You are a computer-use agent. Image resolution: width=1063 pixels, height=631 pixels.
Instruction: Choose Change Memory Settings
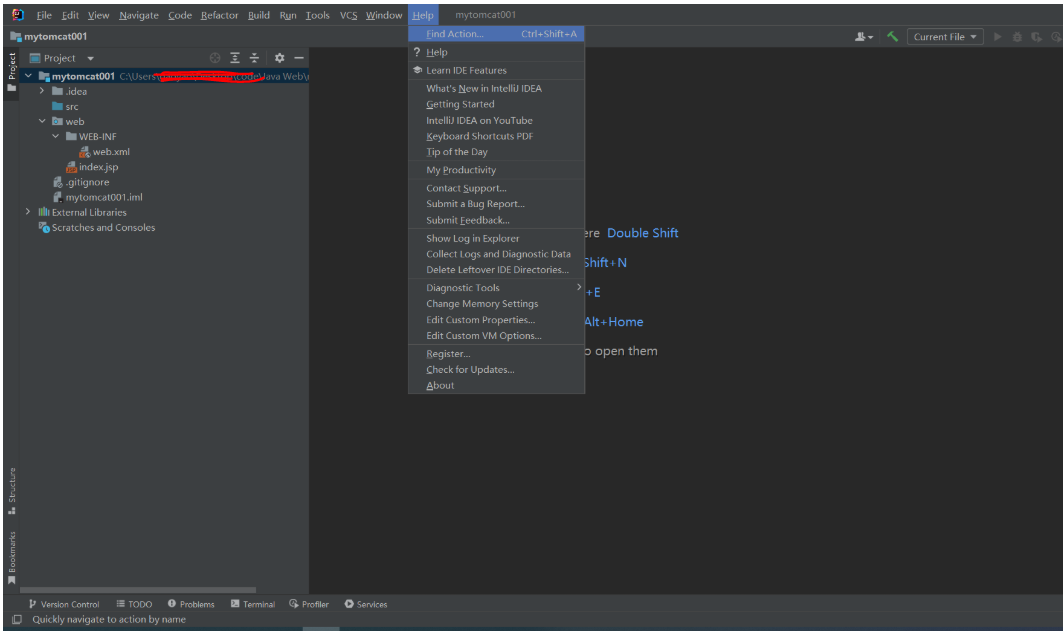pyautogui.click(x=496, y=304)
